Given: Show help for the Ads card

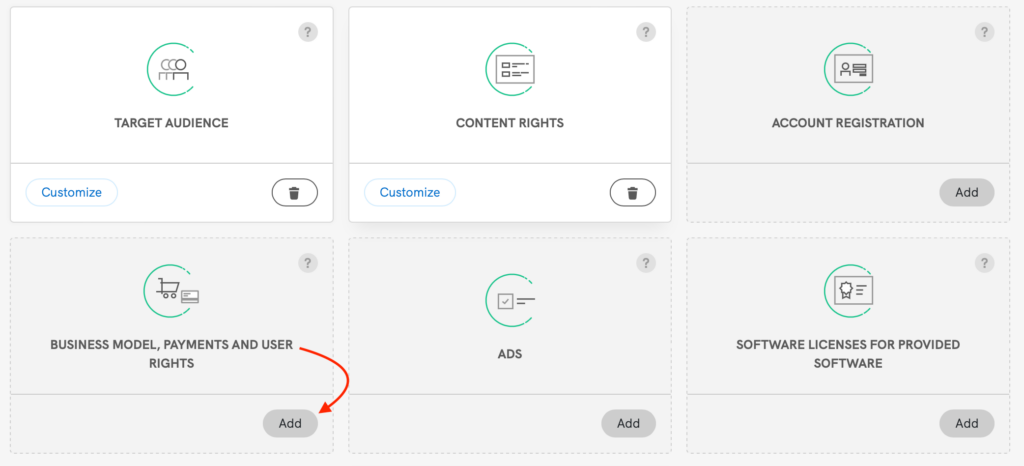Looking at the screenshot, I should pyautogui.click(x=646, y=263).
